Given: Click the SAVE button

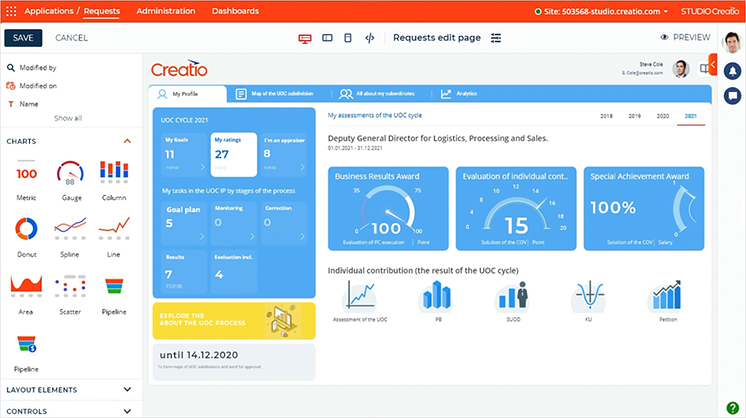Looking at the screenshot, I should coord(23,38).
